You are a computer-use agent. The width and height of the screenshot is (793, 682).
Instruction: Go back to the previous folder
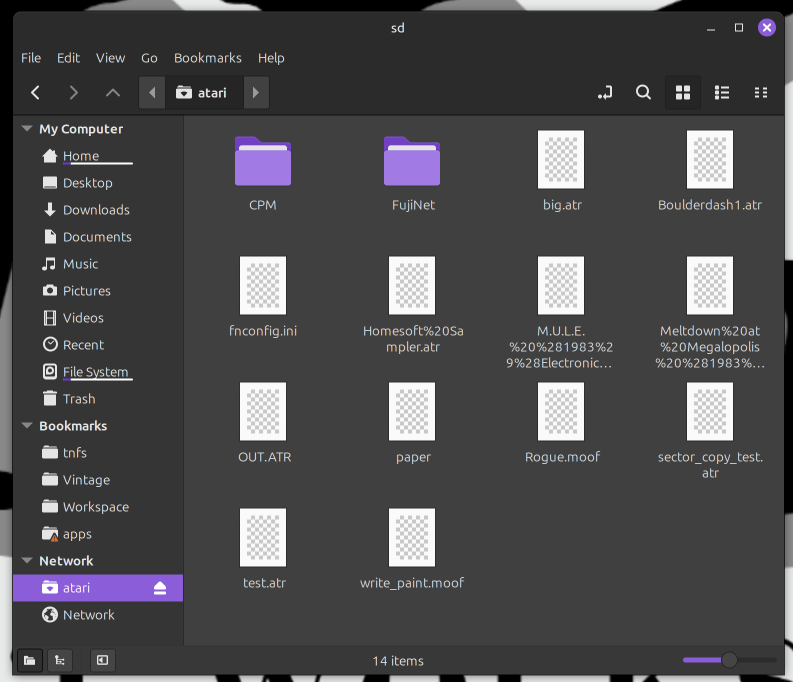(35, 93)
